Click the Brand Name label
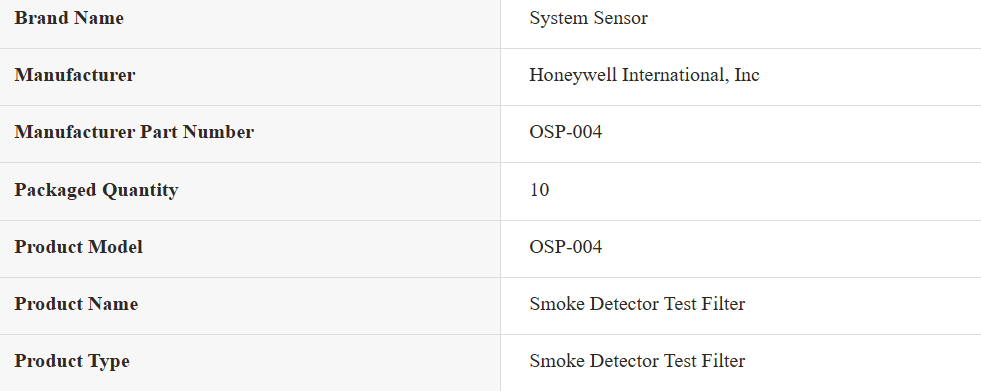Image resolution: width=981 pixels, height=391 pixels. click(69, 18)
